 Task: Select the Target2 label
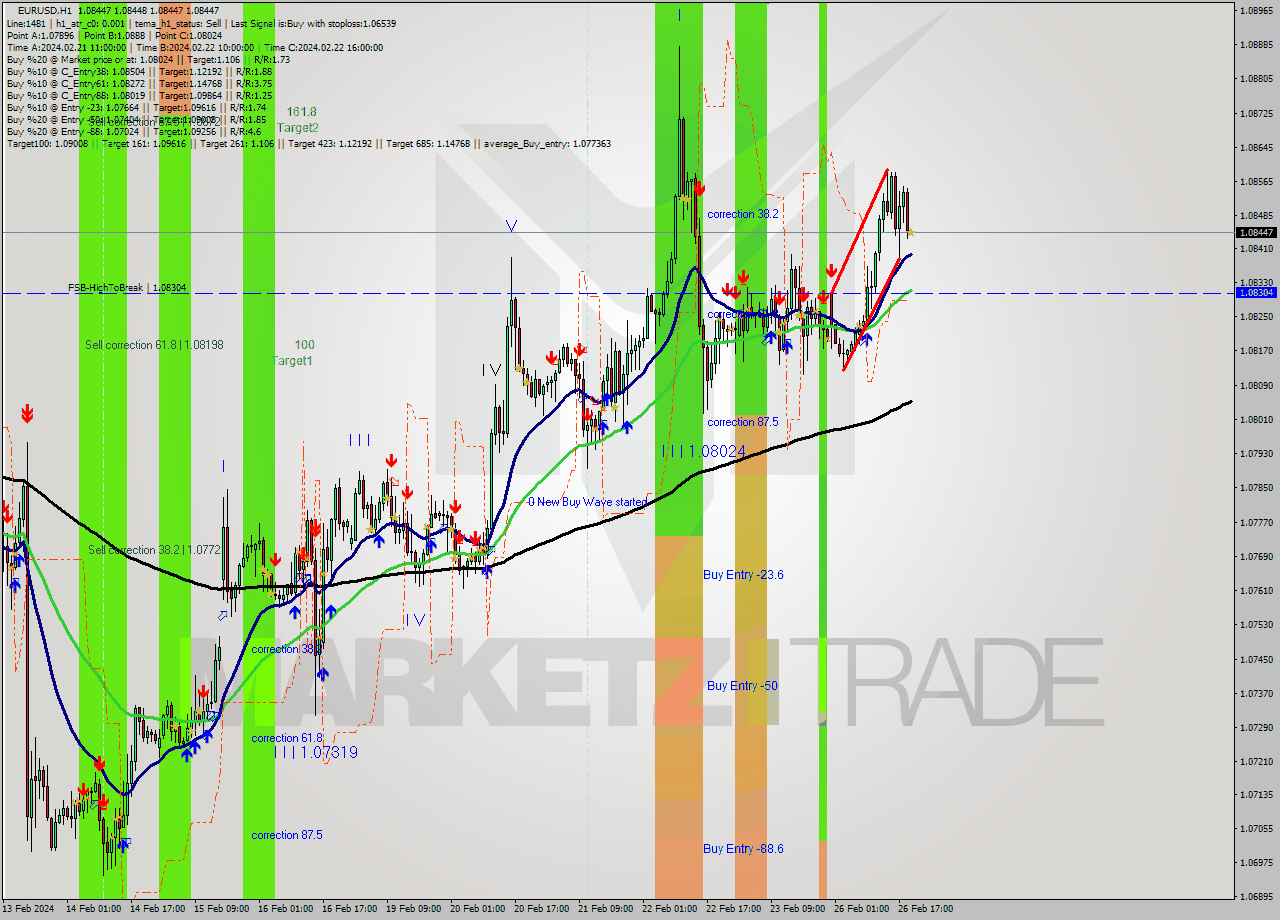(x=298, y=128)
